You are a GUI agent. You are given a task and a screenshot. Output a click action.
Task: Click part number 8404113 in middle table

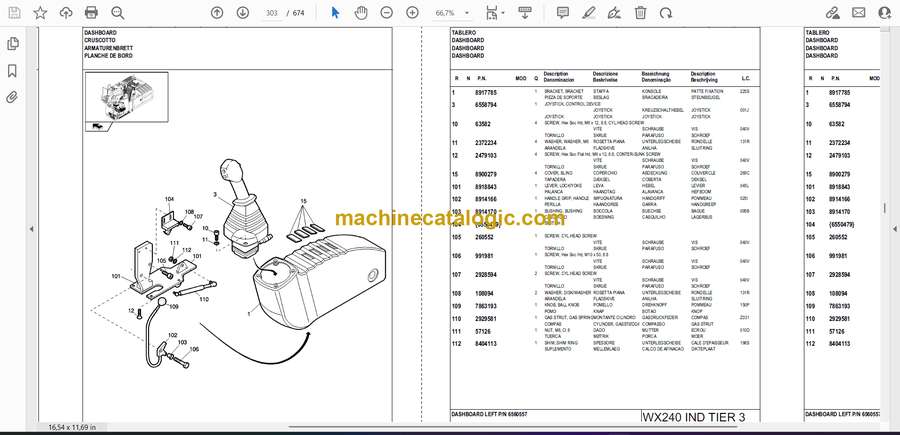pos(486,344)
